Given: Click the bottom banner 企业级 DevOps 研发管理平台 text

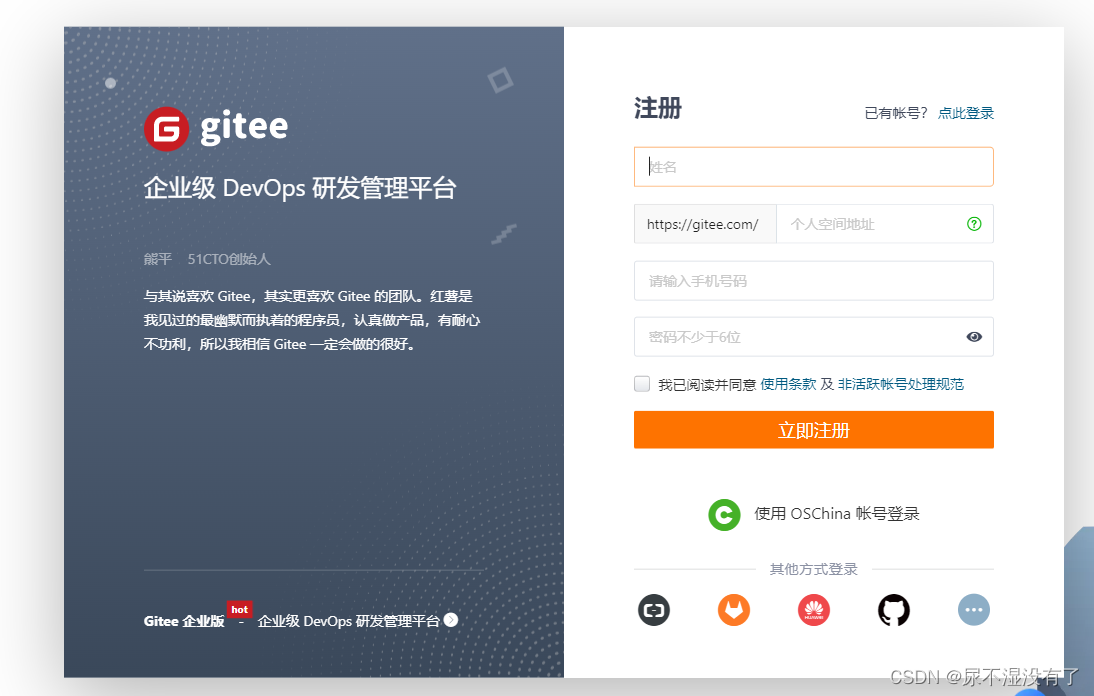Looking at the screenshot, I should pyautogui.click(x=349, y=621).
